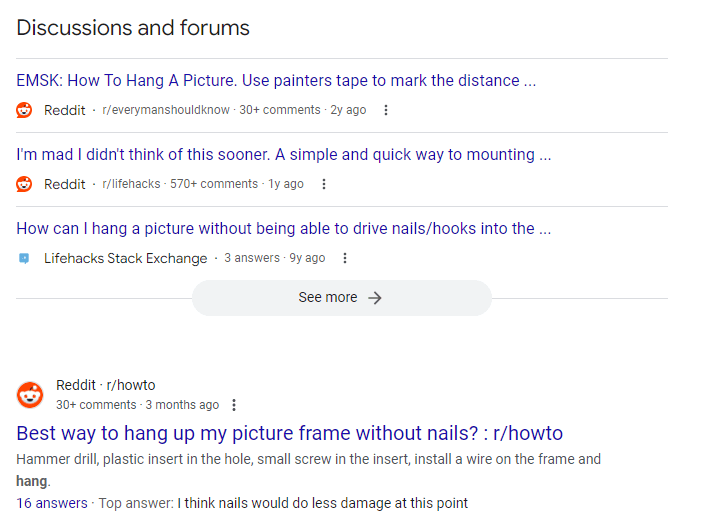Expand discussions with See more button
Screen dimensions: 702x528
[342, 298]
